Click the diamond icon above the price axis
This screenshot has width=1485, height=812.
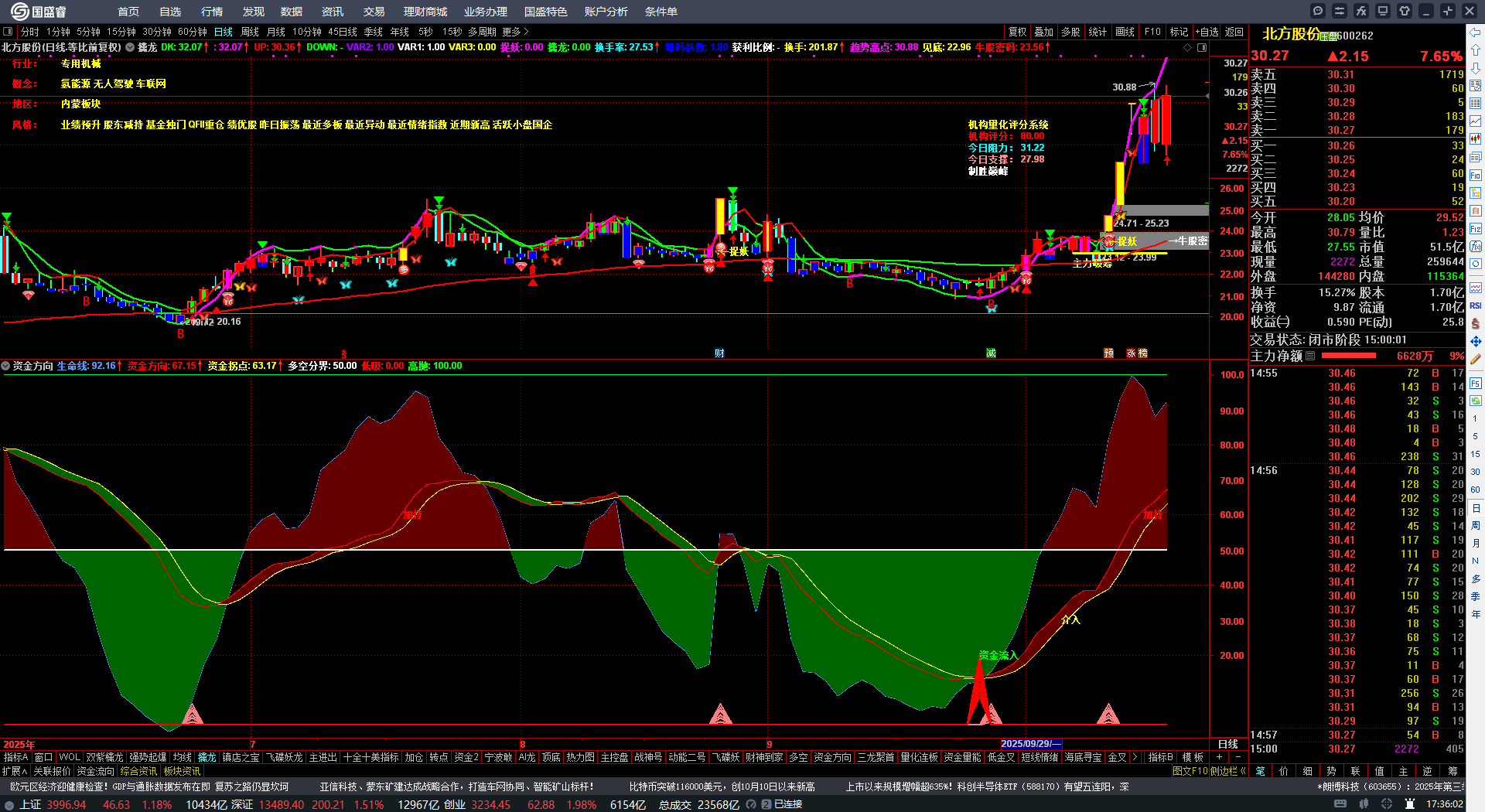(1187, 47)
